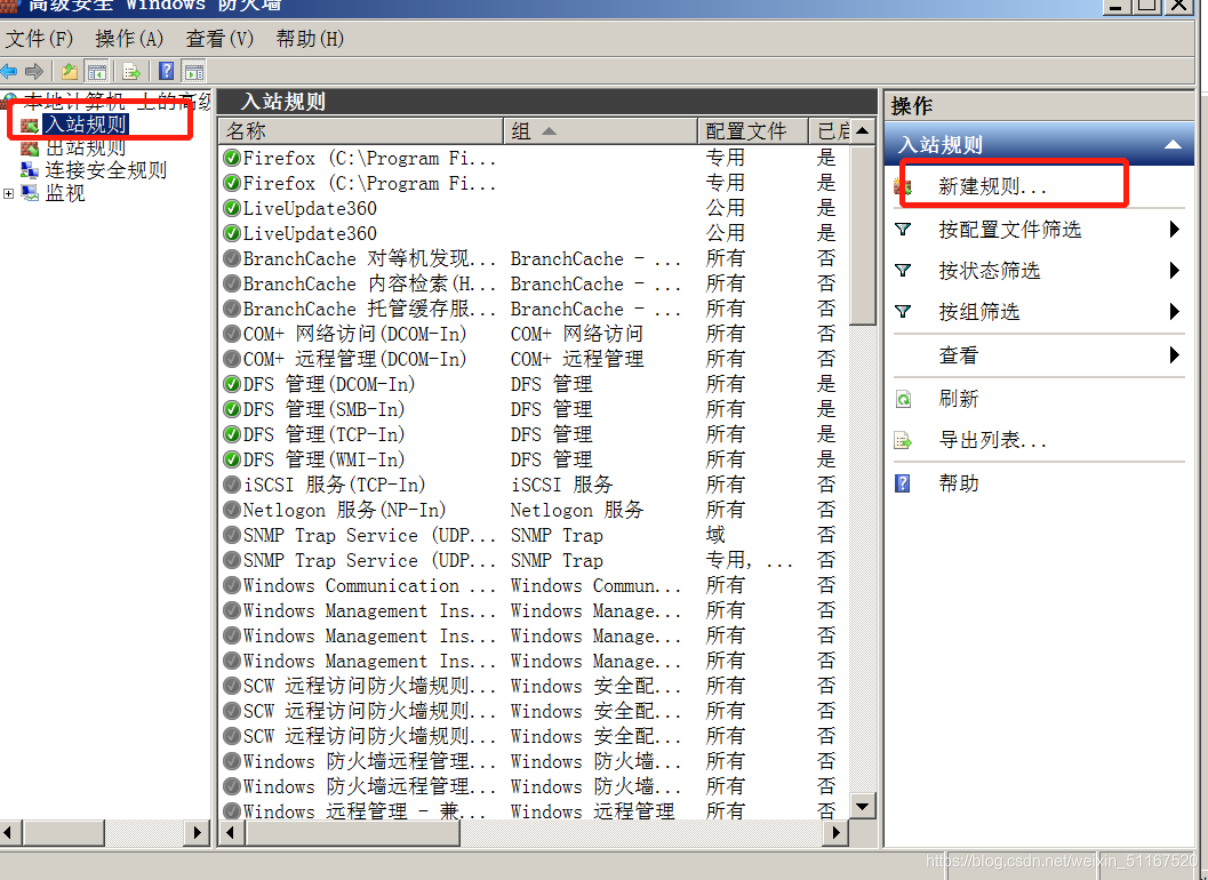
Task: Select the BranchCache 托管缓存服... rule name
Action: (369, 309)
